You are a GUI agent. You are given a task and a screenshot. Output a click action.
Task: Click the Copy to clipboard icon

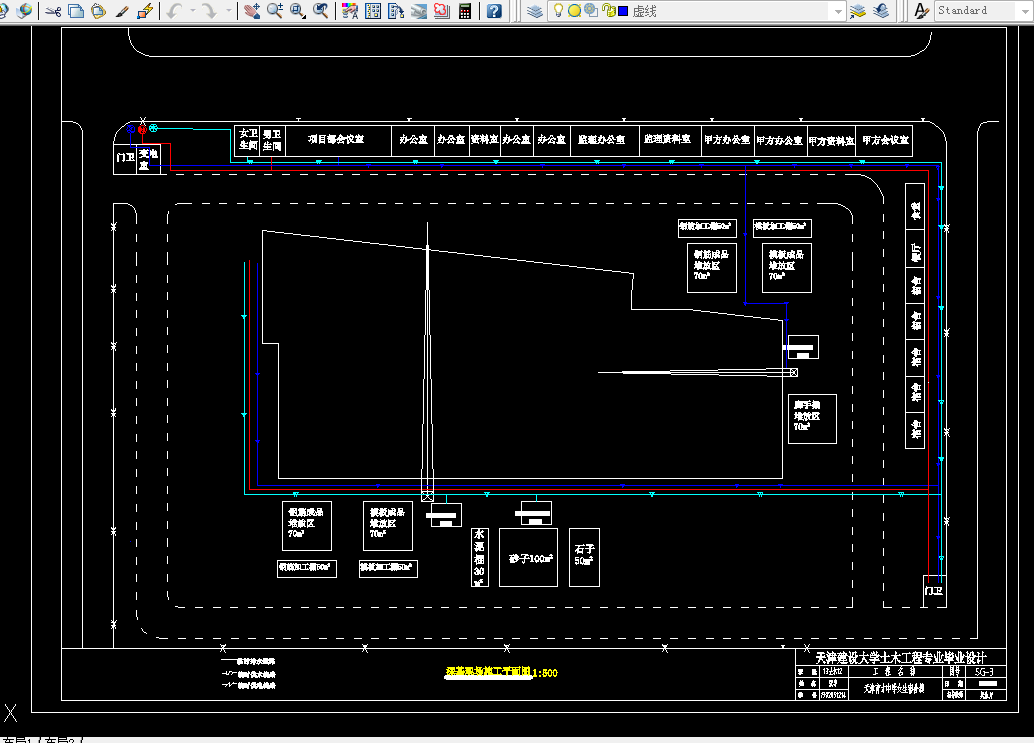click(76, 11)
